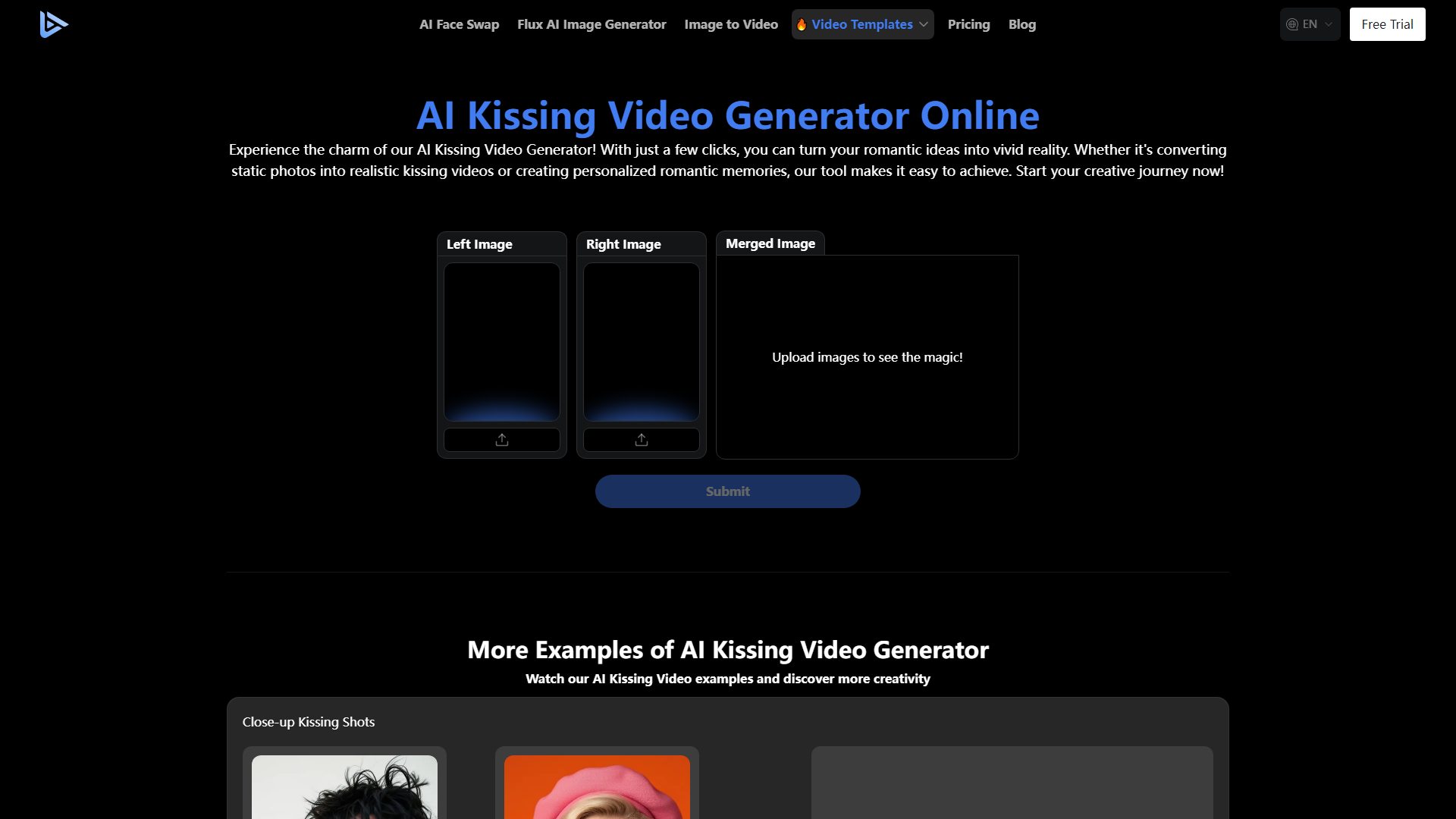Click the Free Trial button top right
Viewport: 1456px width, 819px height.
(1386, 23)
